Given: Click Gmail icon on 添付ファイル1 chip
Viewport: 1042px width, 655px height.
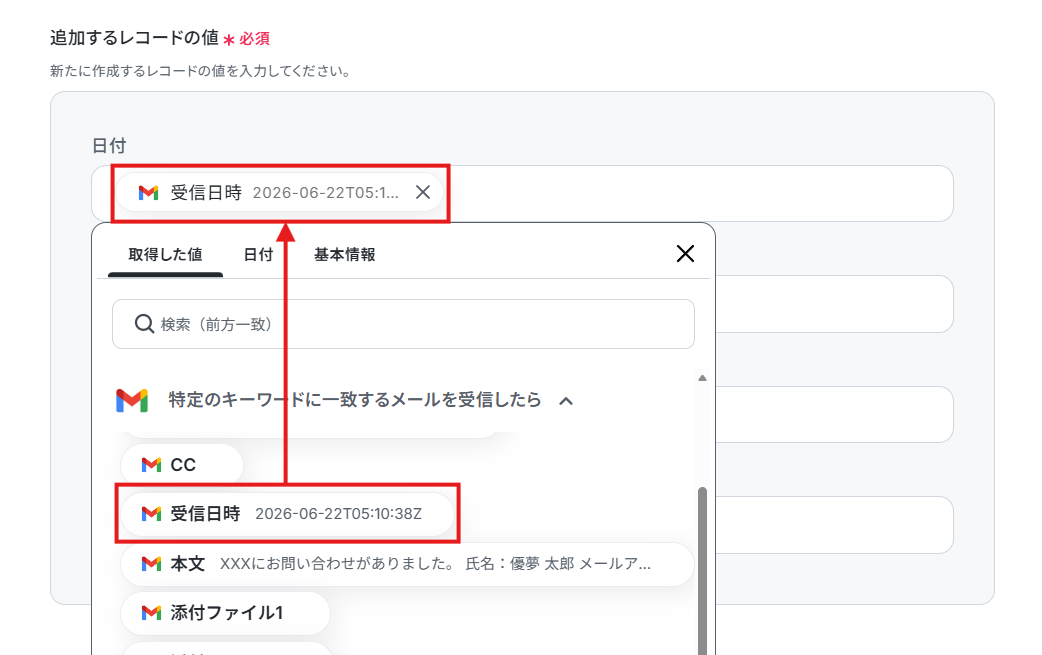Looking at the screenshot, I should pos(152,612).
